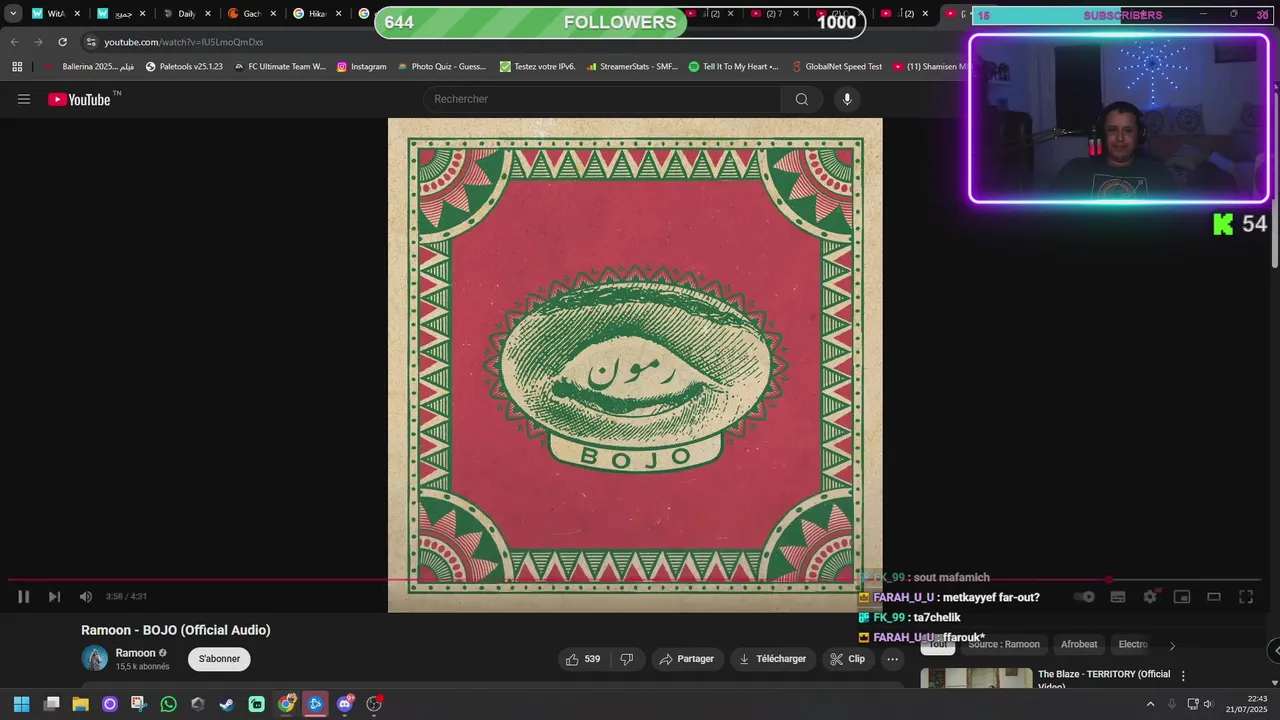This screenshot has width=1280, height=720.
Task: Select the 'Source : Ramoon' filter chip
Action: tap(1004, 645)
